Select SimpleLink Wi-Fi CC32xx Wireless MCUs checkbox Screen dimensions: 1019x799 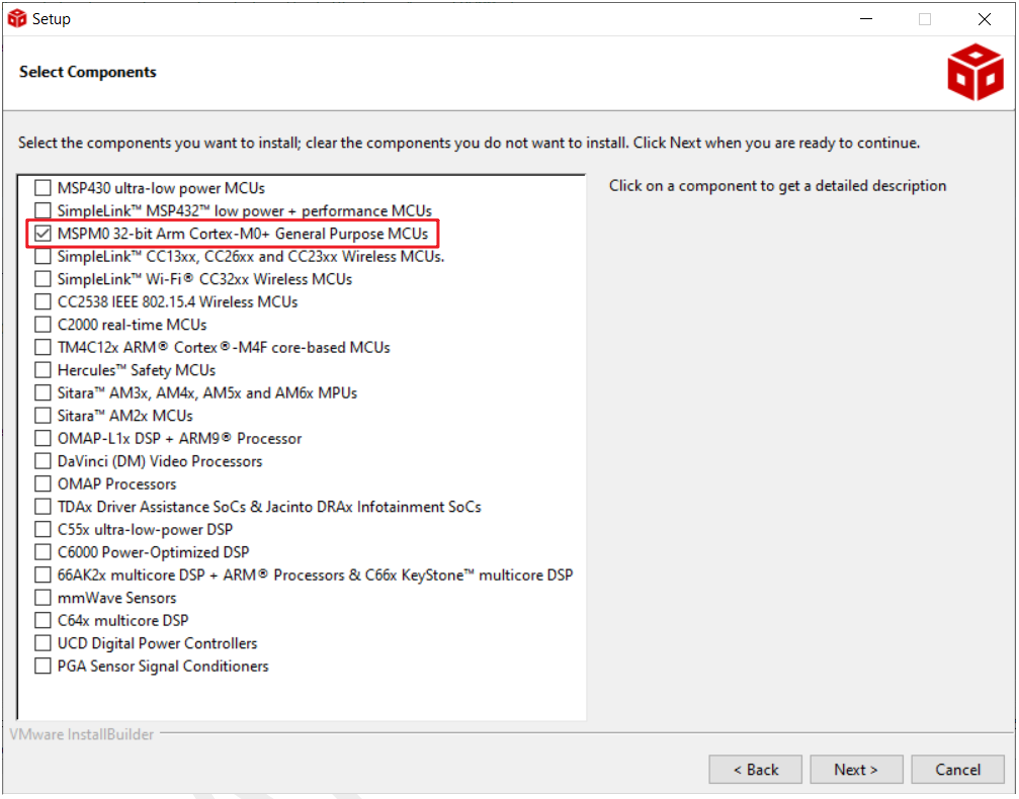[x=42, y=279]
